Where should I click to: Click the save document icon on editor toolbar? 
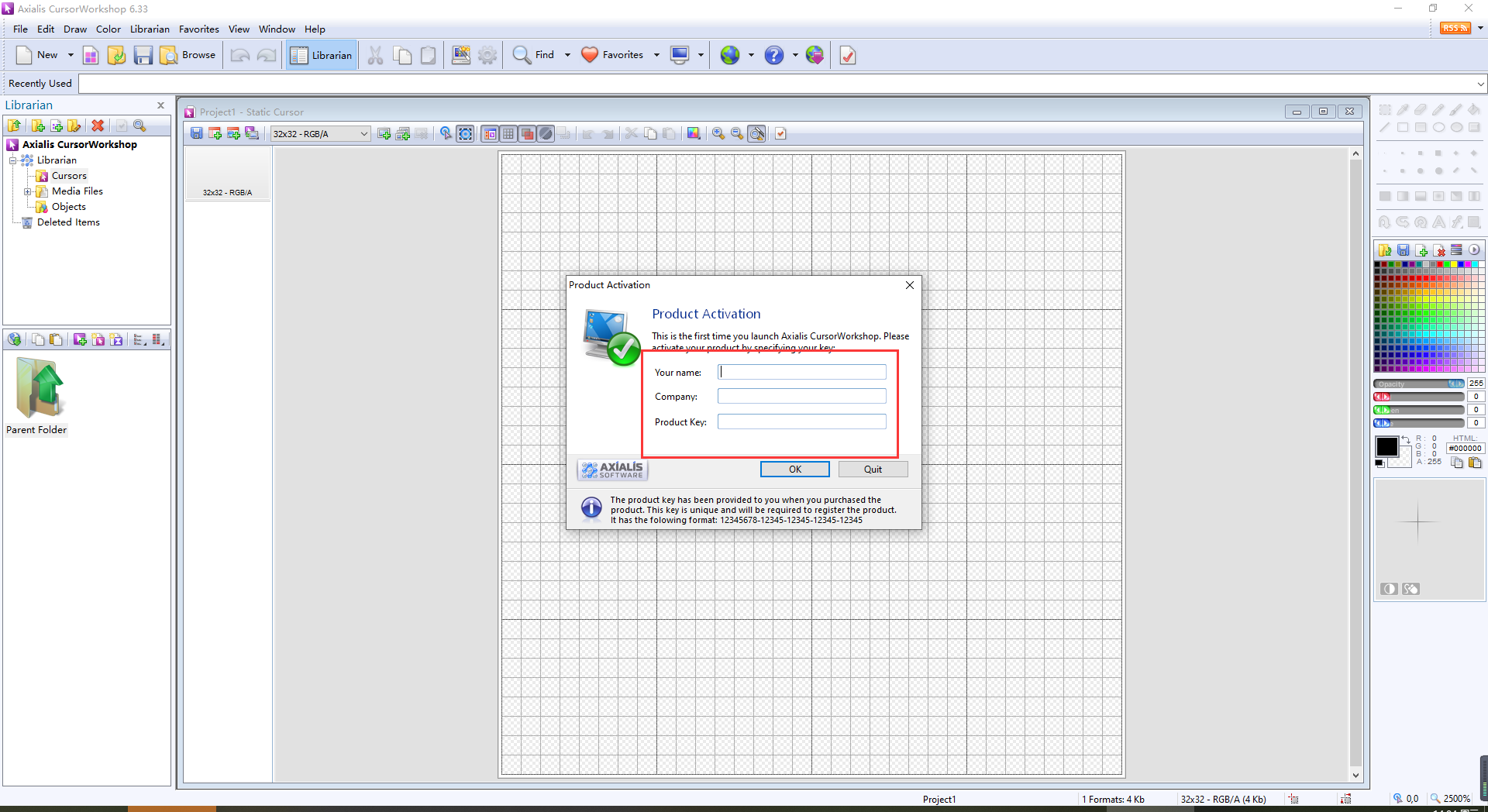tap(196, 133)
